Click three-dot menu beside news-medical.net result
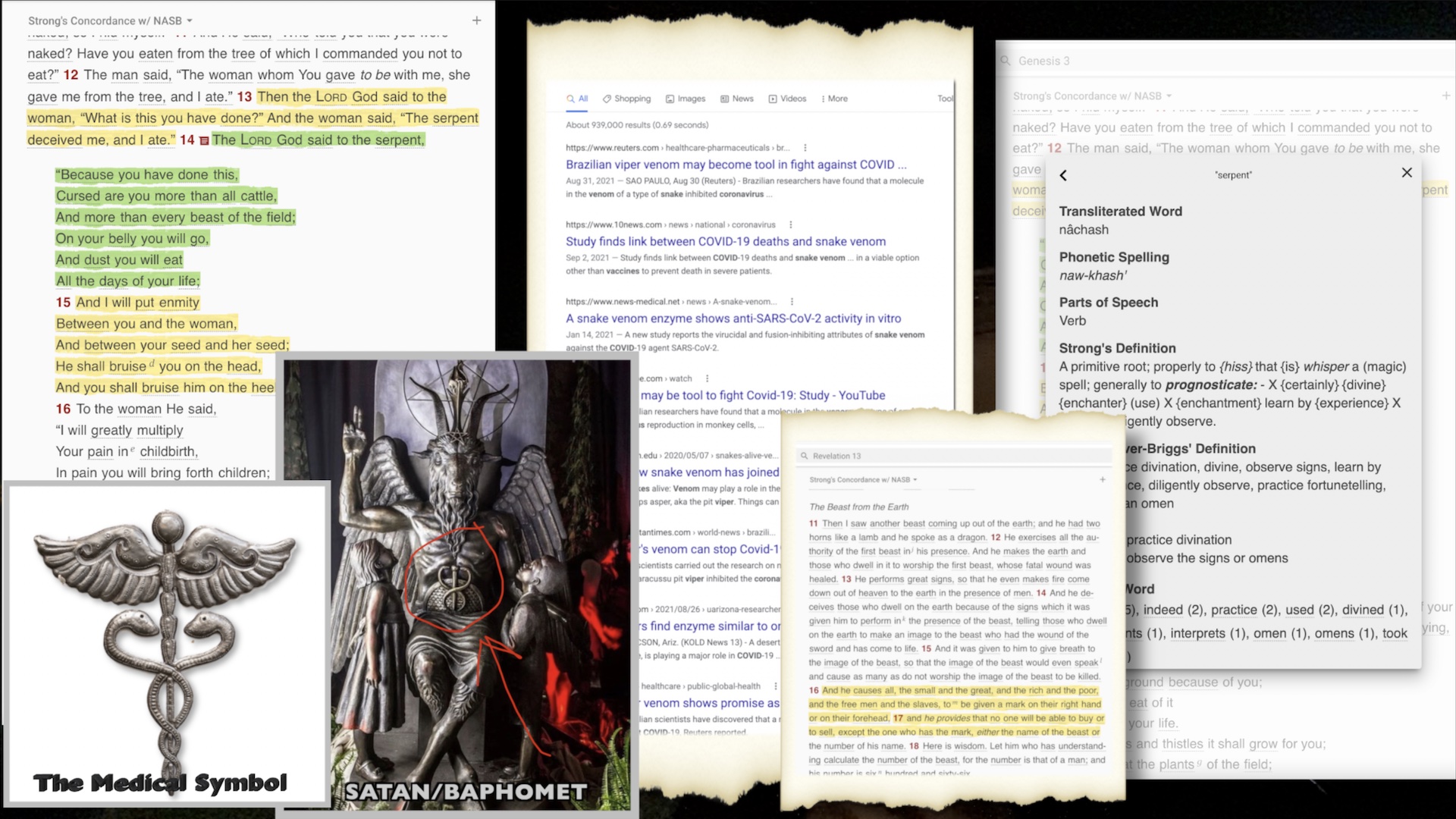 (x=792, y=302)
